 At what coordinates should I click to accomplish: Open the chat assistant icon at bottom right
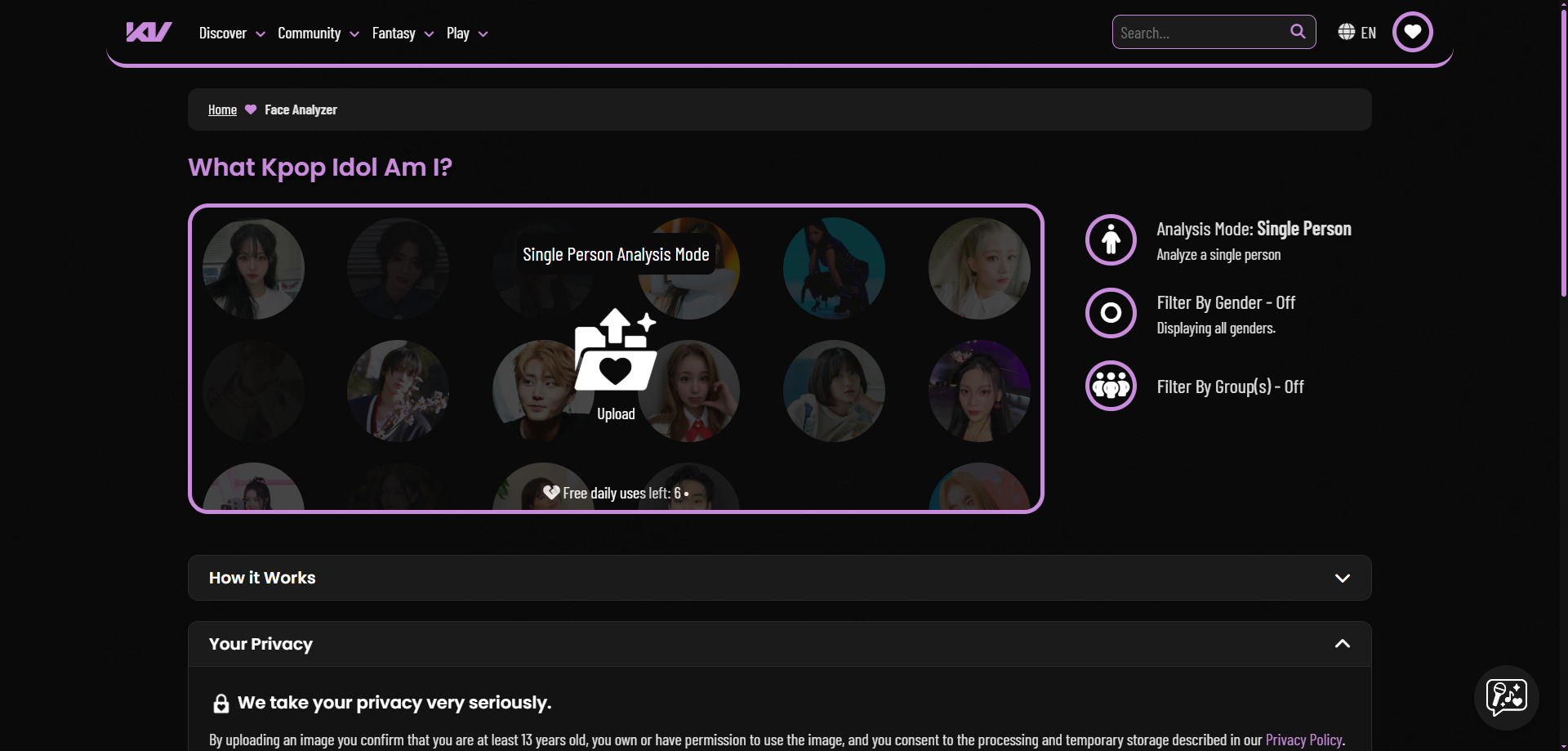(x=1506, y=697)
